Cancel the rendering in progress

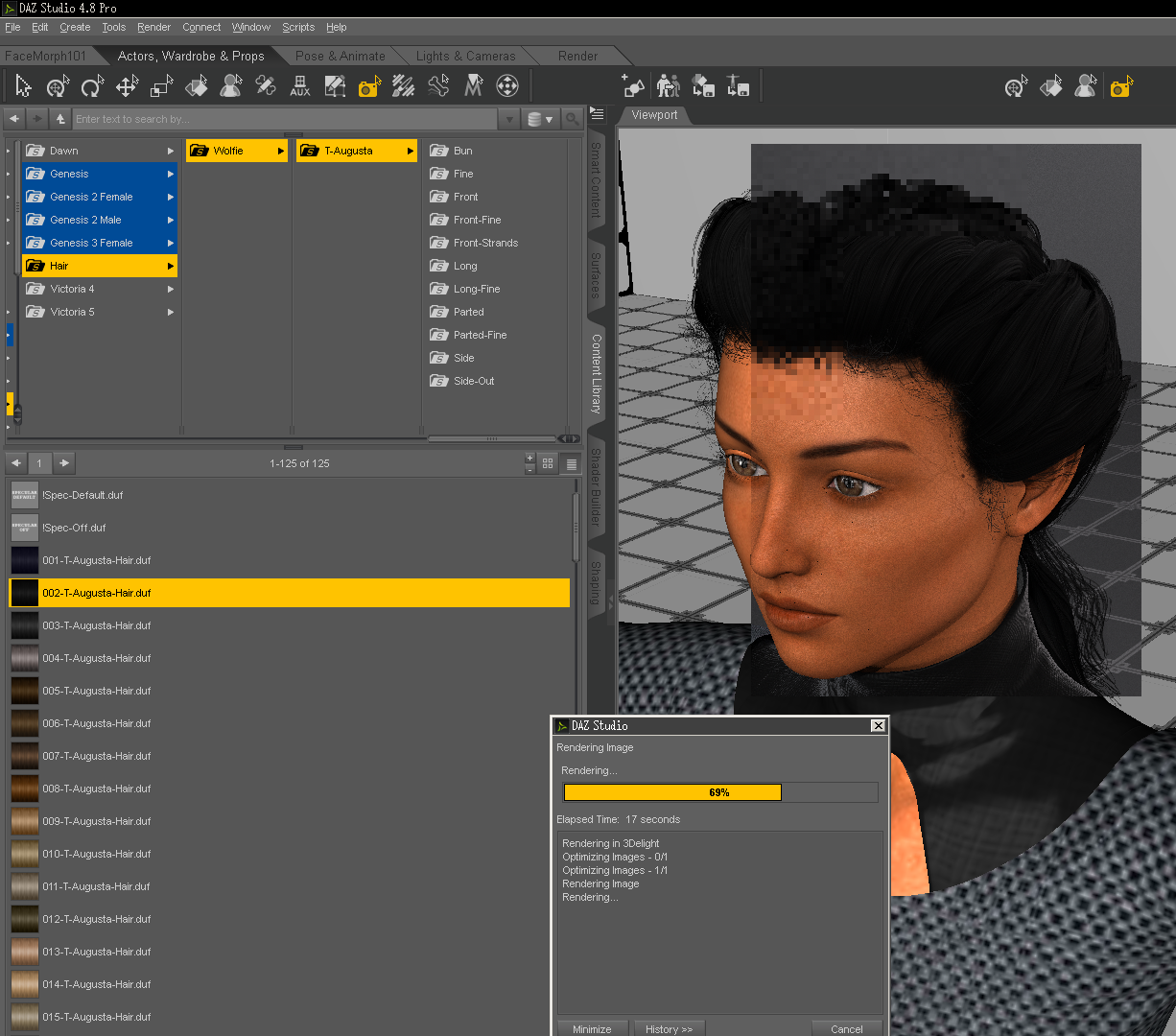pyautogui.click(x=846, y=1028)
